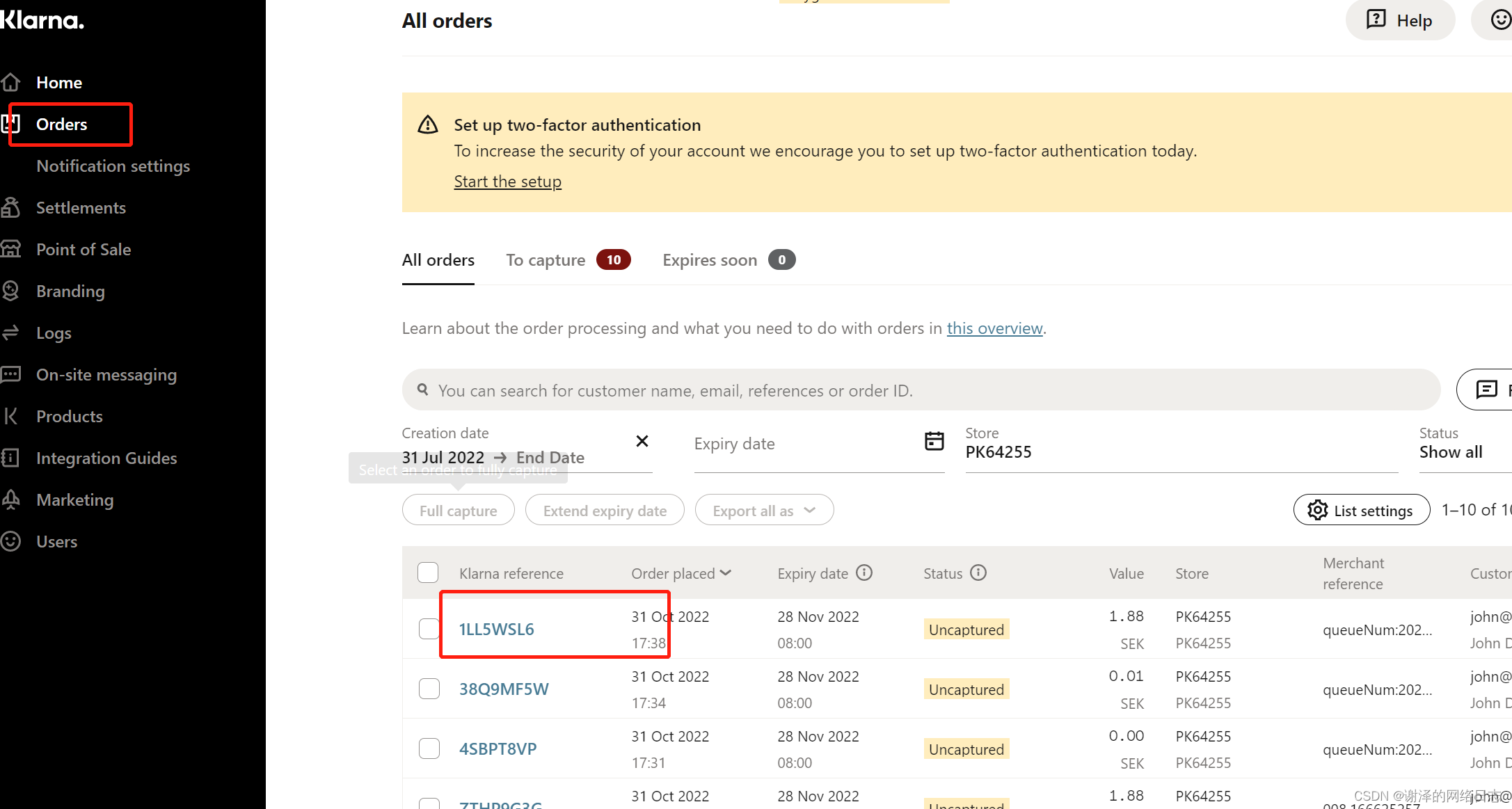
Task: Open the Orders sidebar section
Action: [62, 125]
